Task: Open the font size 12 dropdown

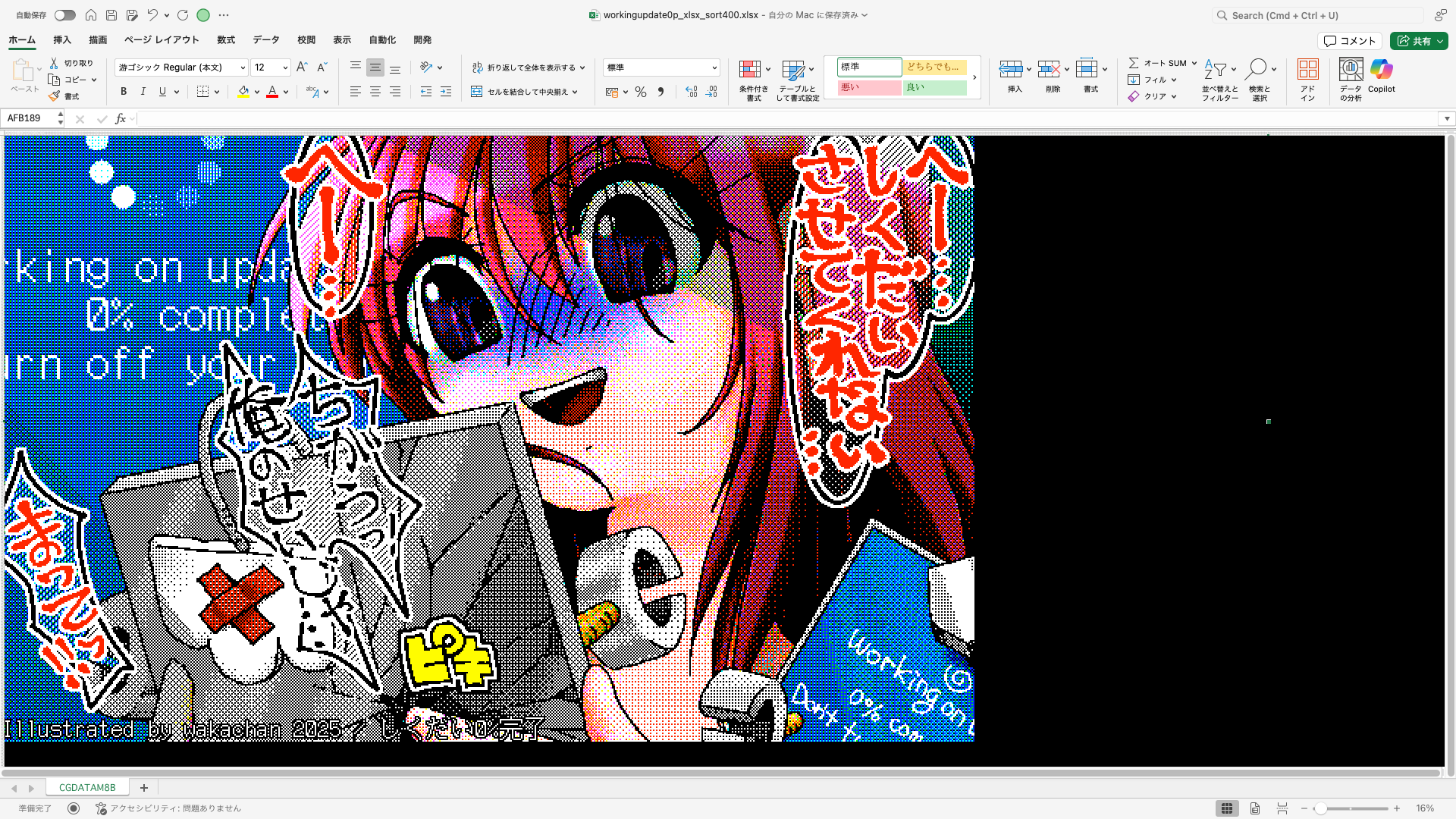Action: pyautogui.click(x=285, y=67)
